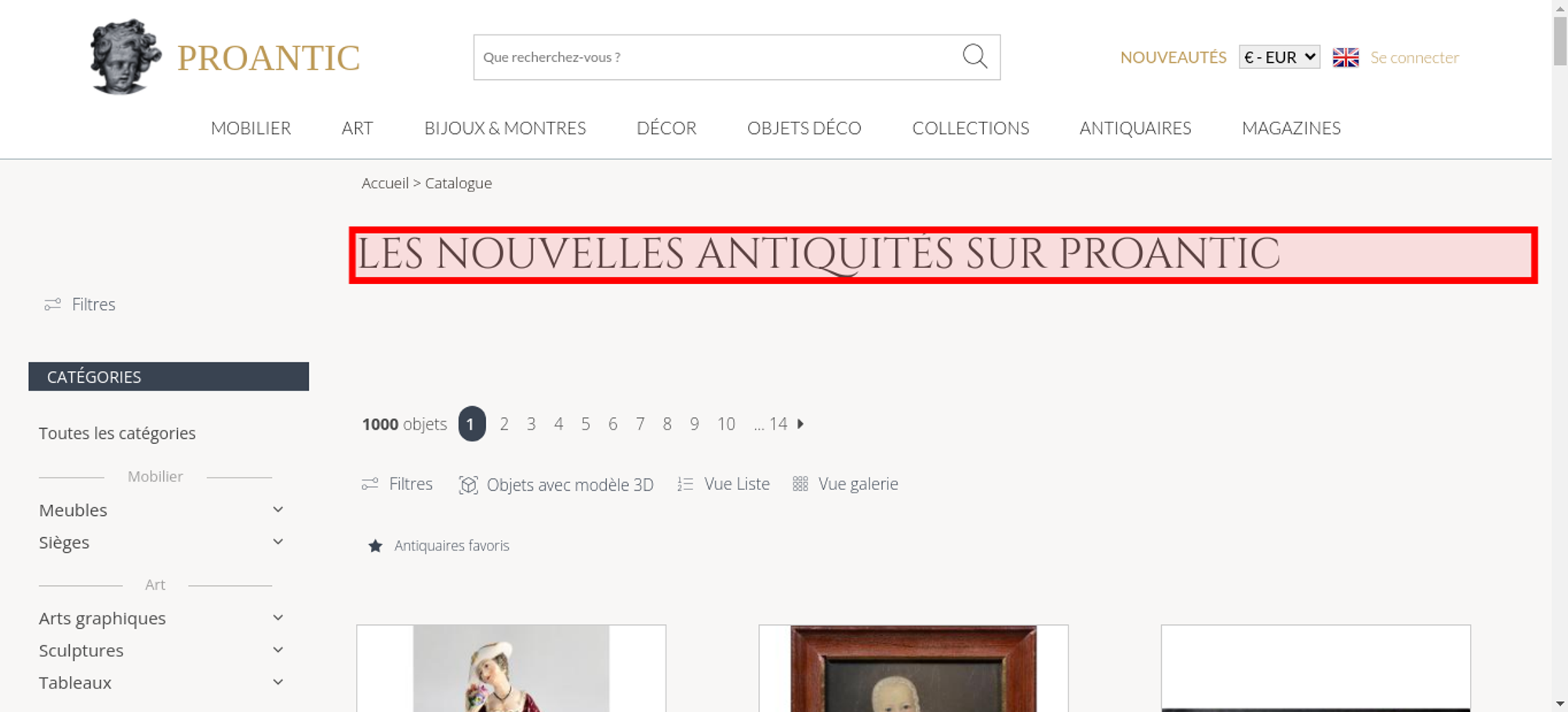Toggle Antiquaires favoris star filter
The width and height of the screenshot is (1568, 712).
[376, 546]
